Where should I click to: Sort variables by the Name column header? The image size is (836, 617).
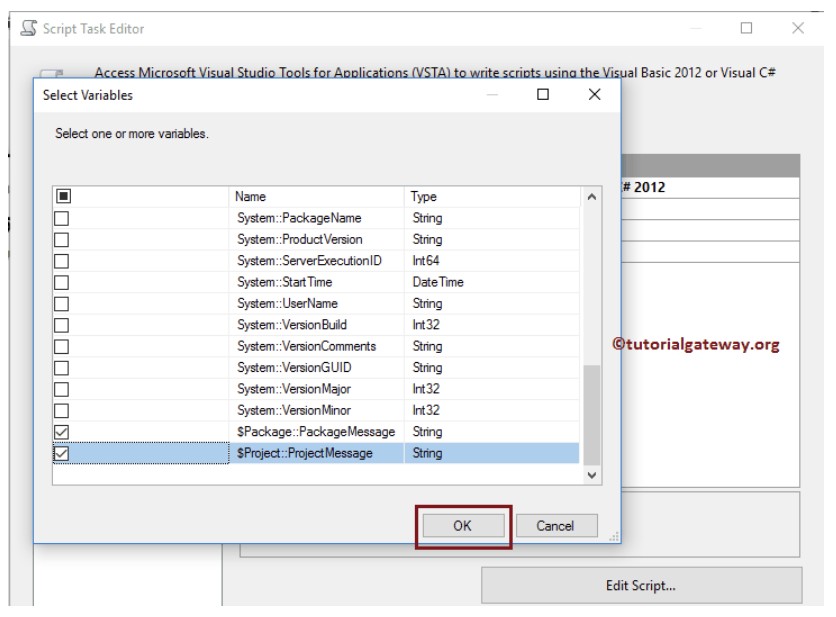[x=316, y=196]
